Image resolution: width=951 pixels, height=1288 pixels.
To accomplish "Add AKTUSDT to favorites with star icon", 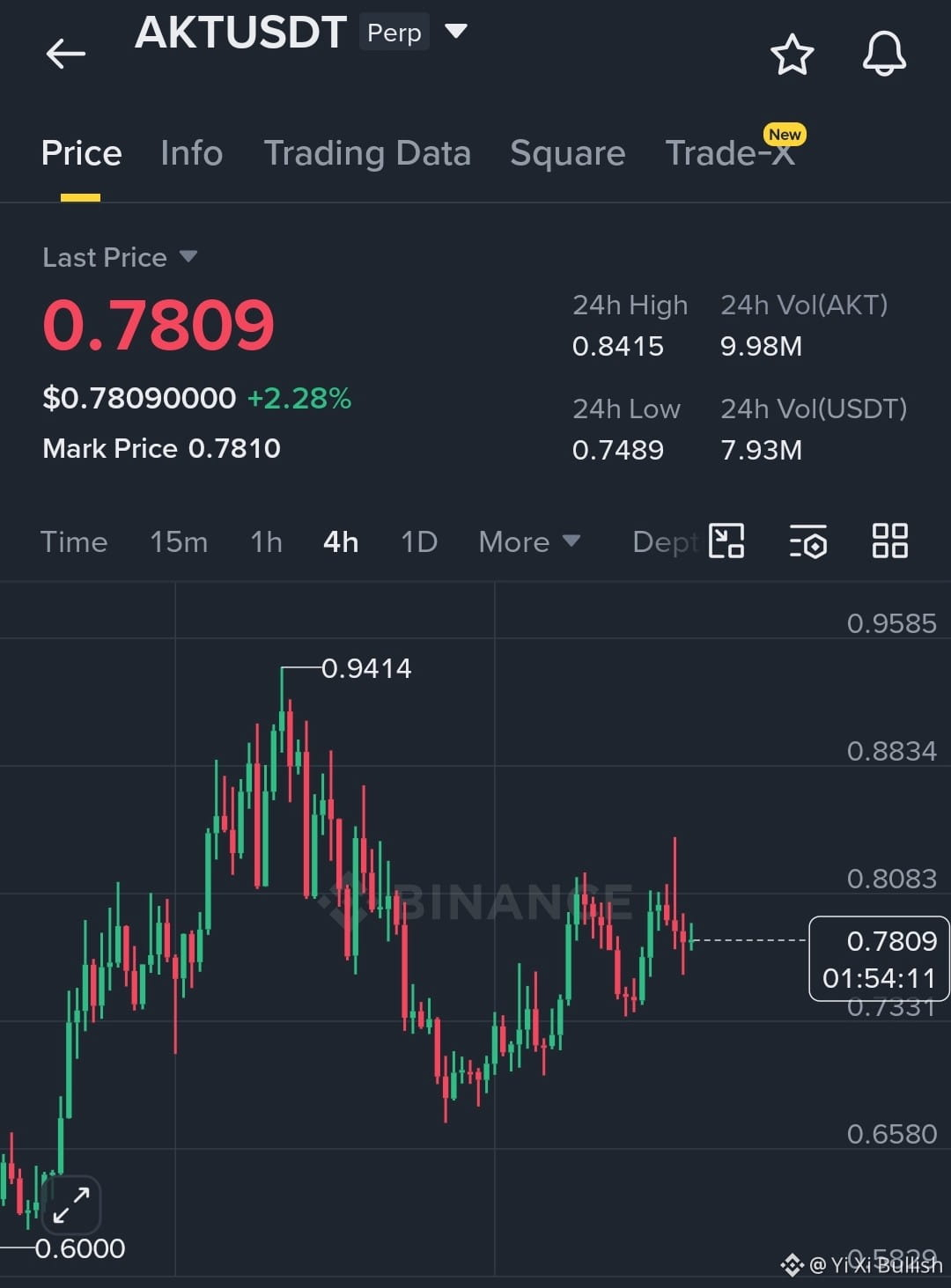I will point(792,55).
